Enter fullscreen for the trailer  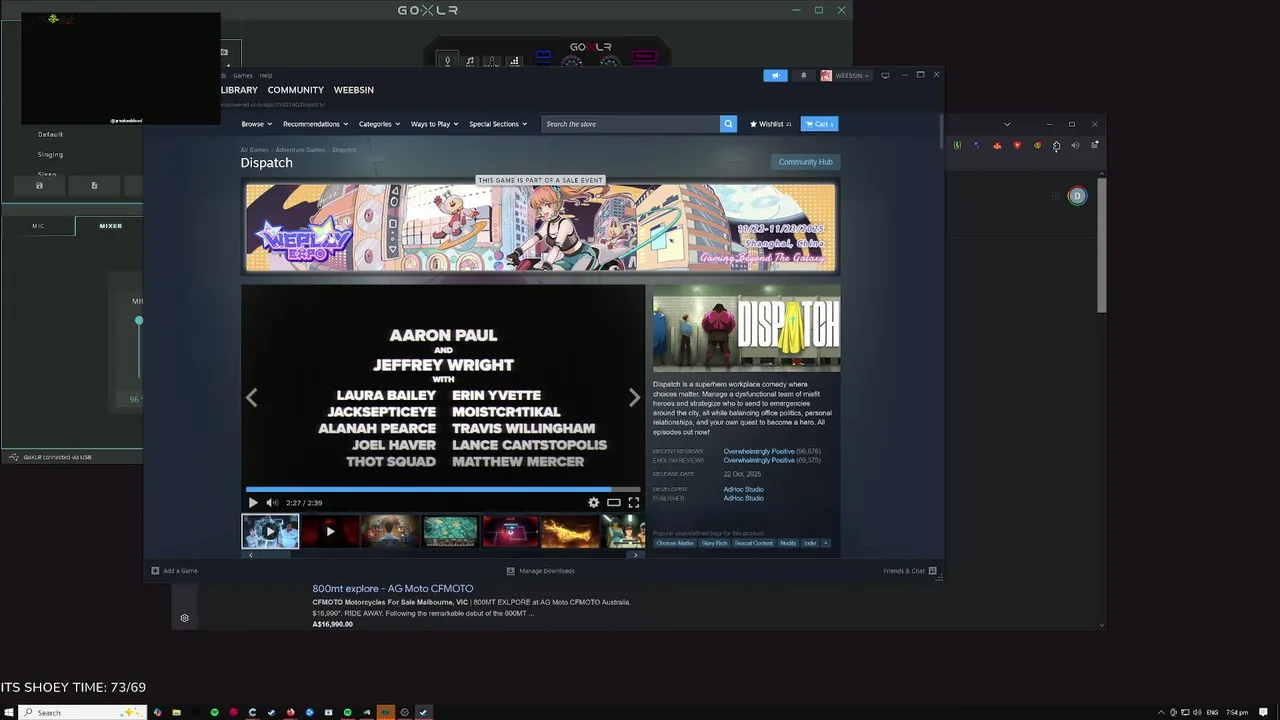pos(634,503)
